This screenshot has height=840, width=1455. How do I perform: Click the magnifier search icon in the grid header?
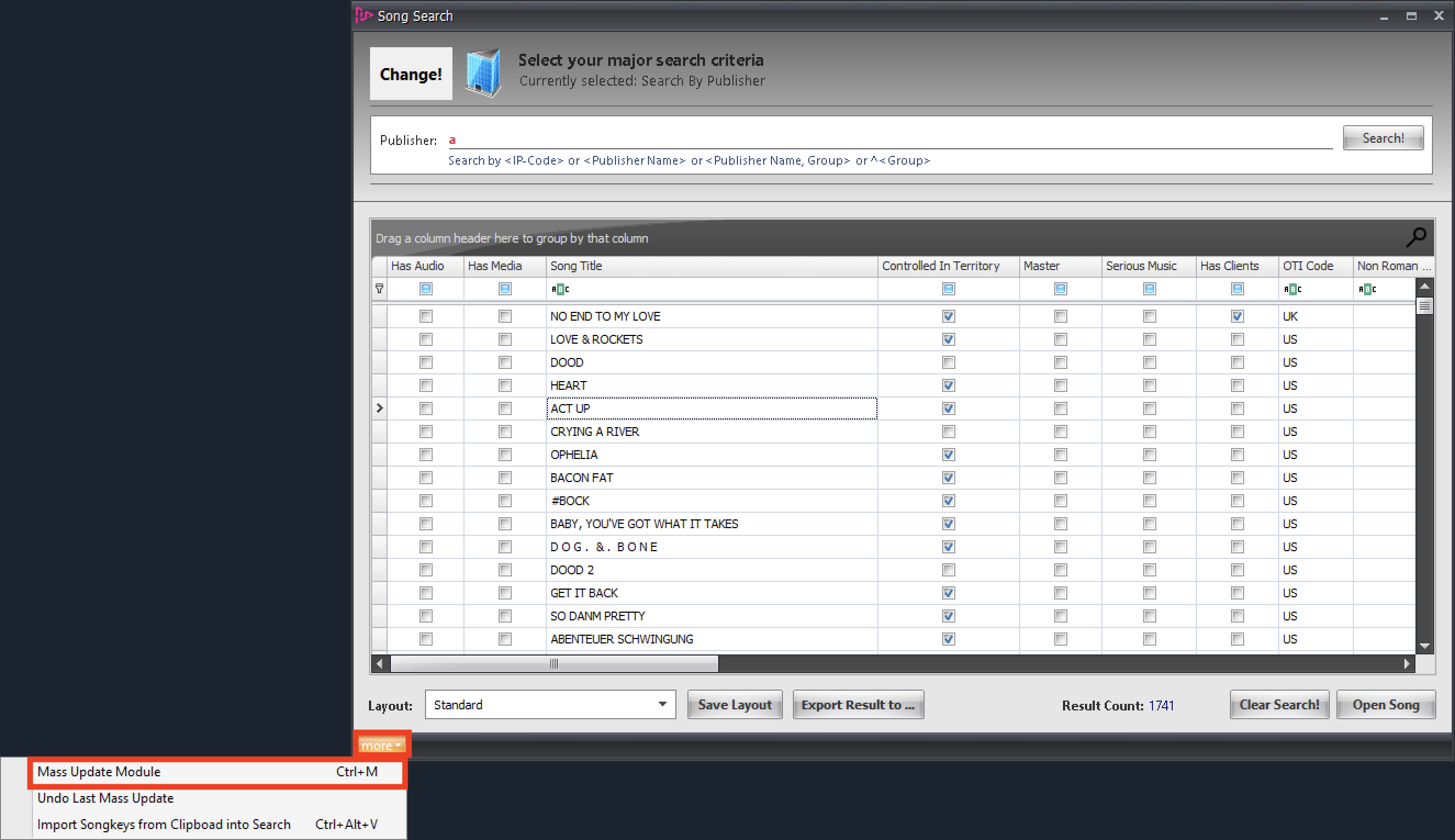click(1416, 237)
